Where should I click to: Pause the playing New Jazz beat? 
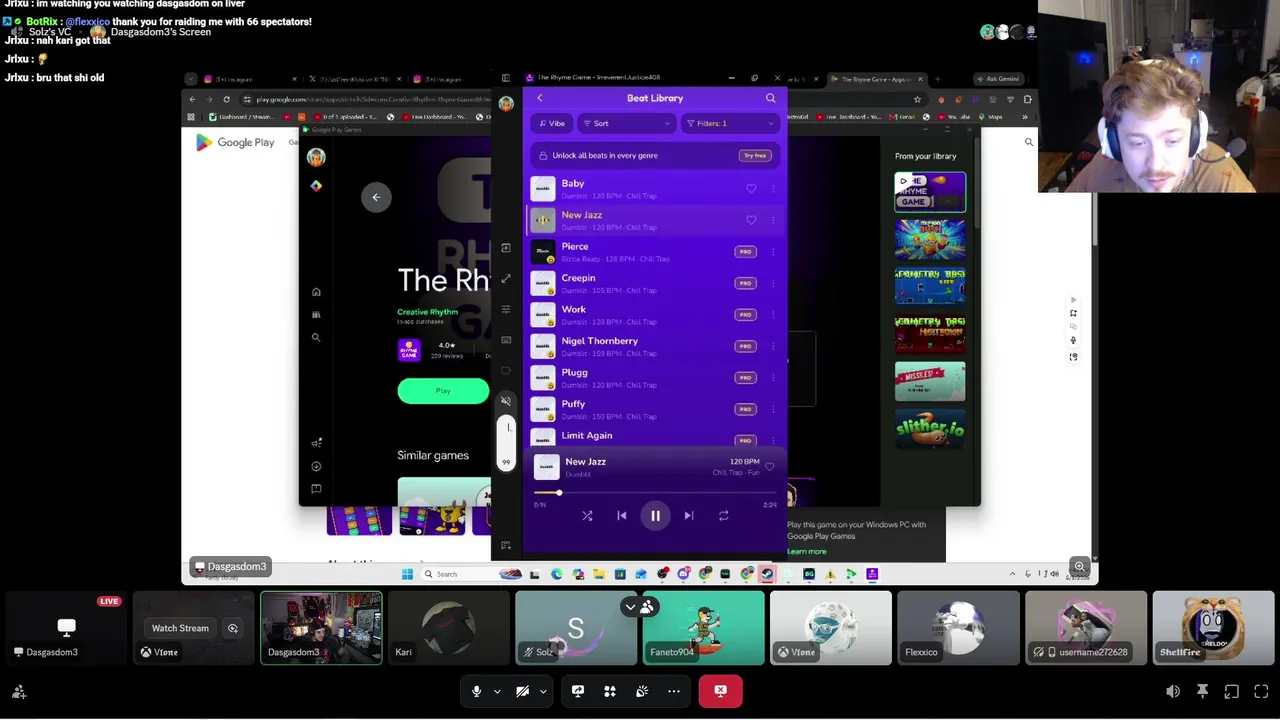(x=655, y=516)
